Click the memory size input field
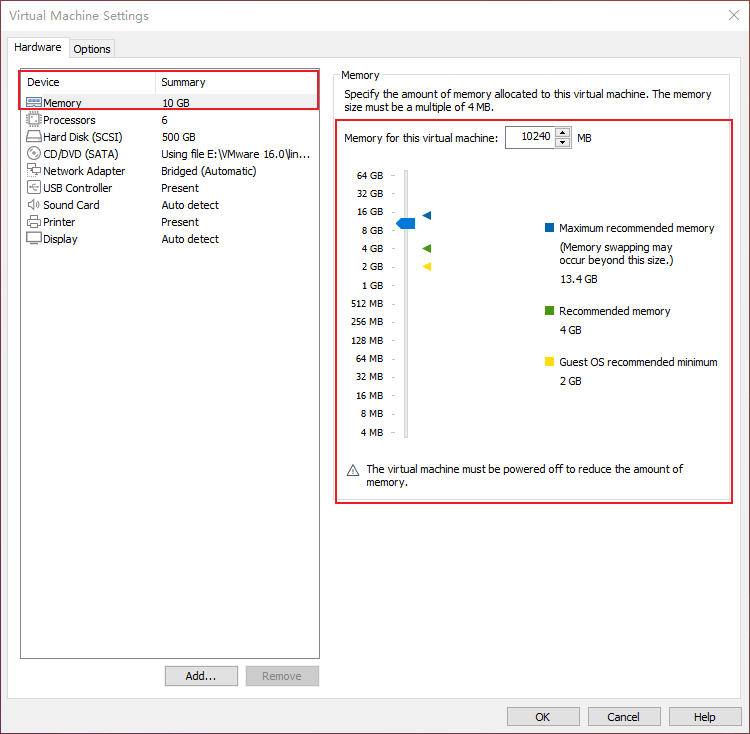This screenshot has height=734, width=750. [529, 138]
